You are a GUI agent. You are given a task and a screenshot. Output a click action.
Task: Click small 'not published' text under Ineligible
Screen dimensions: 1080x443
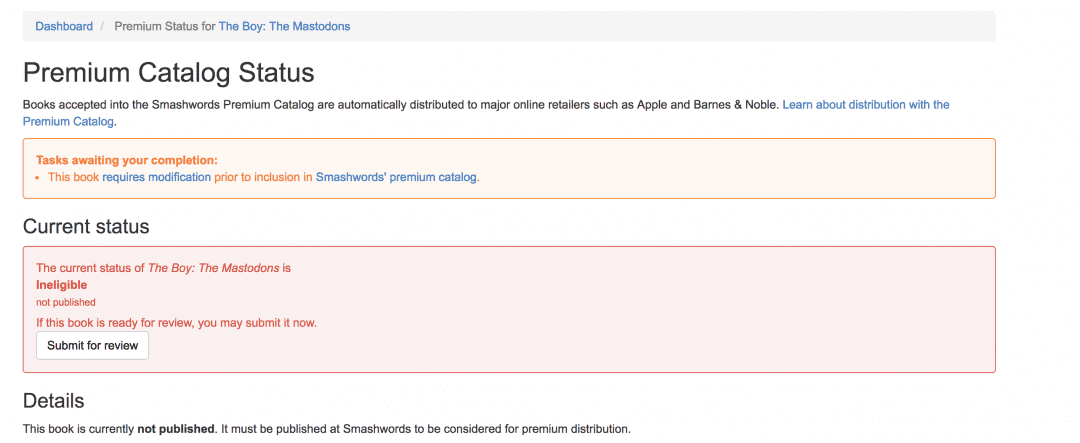[65, 302]
